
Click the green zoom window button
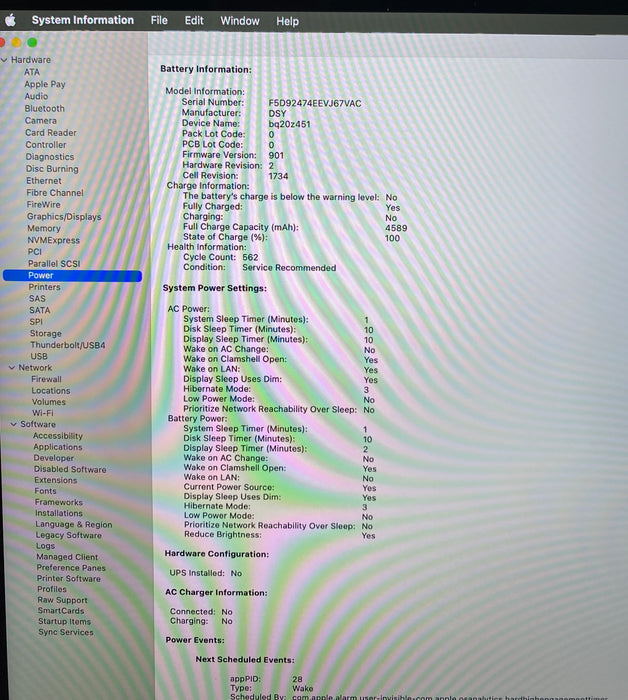pyautogui.click(x=32, y=42)
